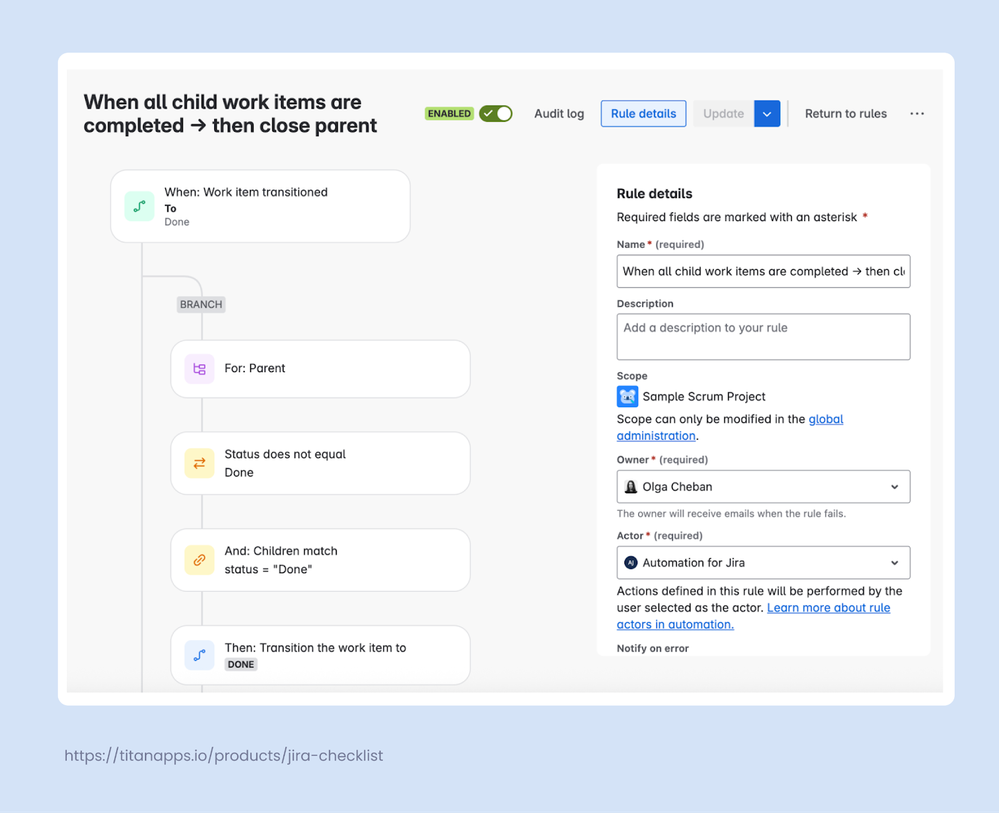The height and width of the screenshot is (813, 999).
Task: Open the Owner dropdown chevron
Action: tap(895, 487)
